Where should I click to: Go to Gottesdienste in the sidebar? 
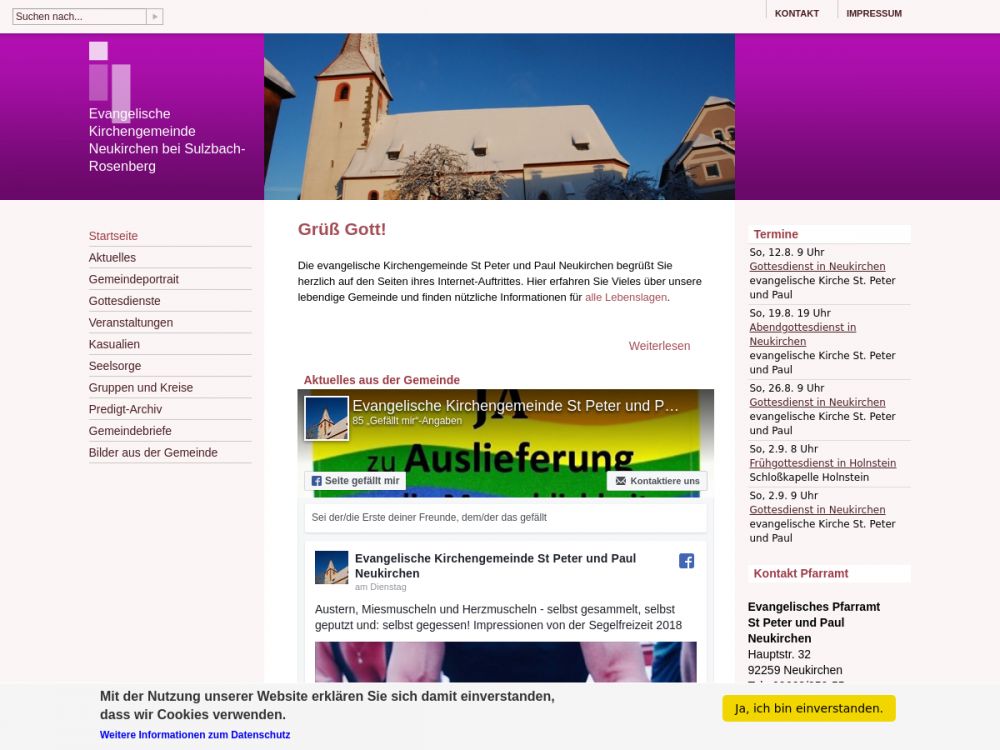(x=124, y=301)
